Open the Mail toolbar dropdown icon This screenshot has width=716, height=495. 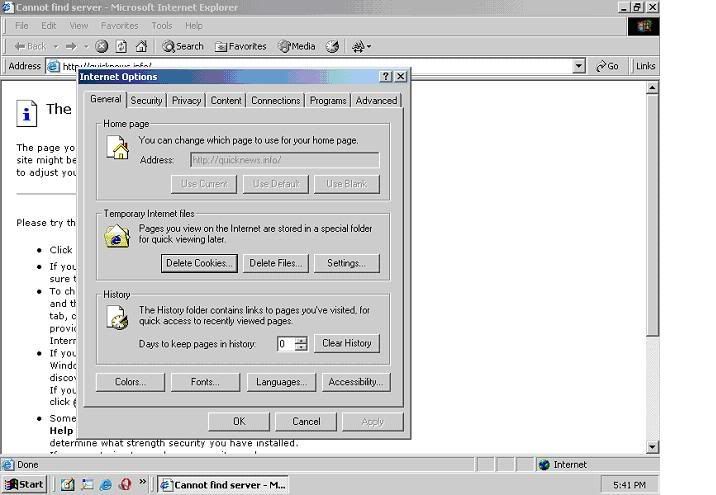[x=361, y=47]
